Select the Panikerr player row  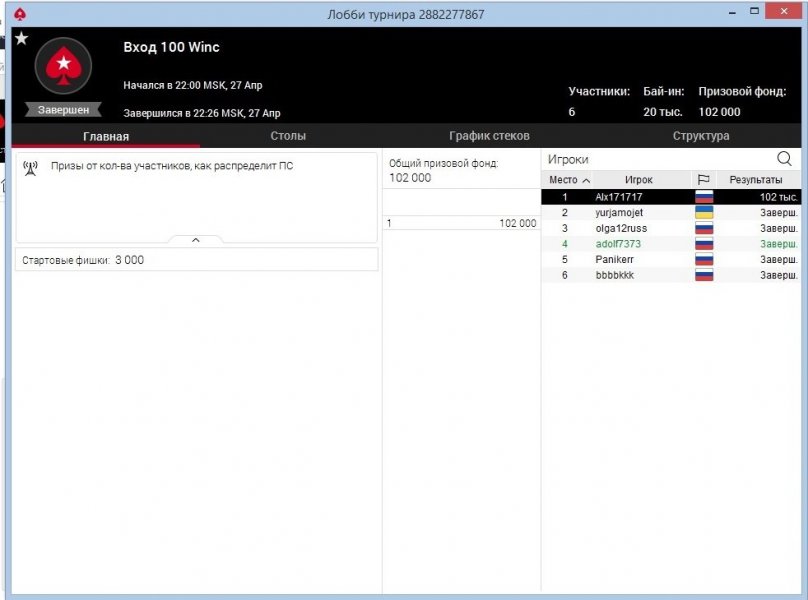pos(614,259)
